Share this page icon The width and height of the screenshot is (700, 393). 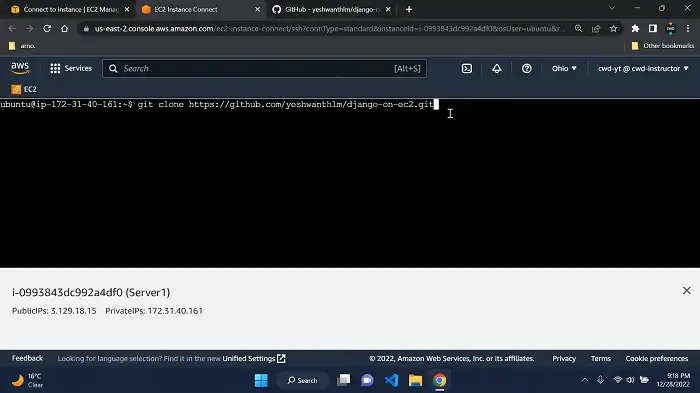[x=596, y=29]
